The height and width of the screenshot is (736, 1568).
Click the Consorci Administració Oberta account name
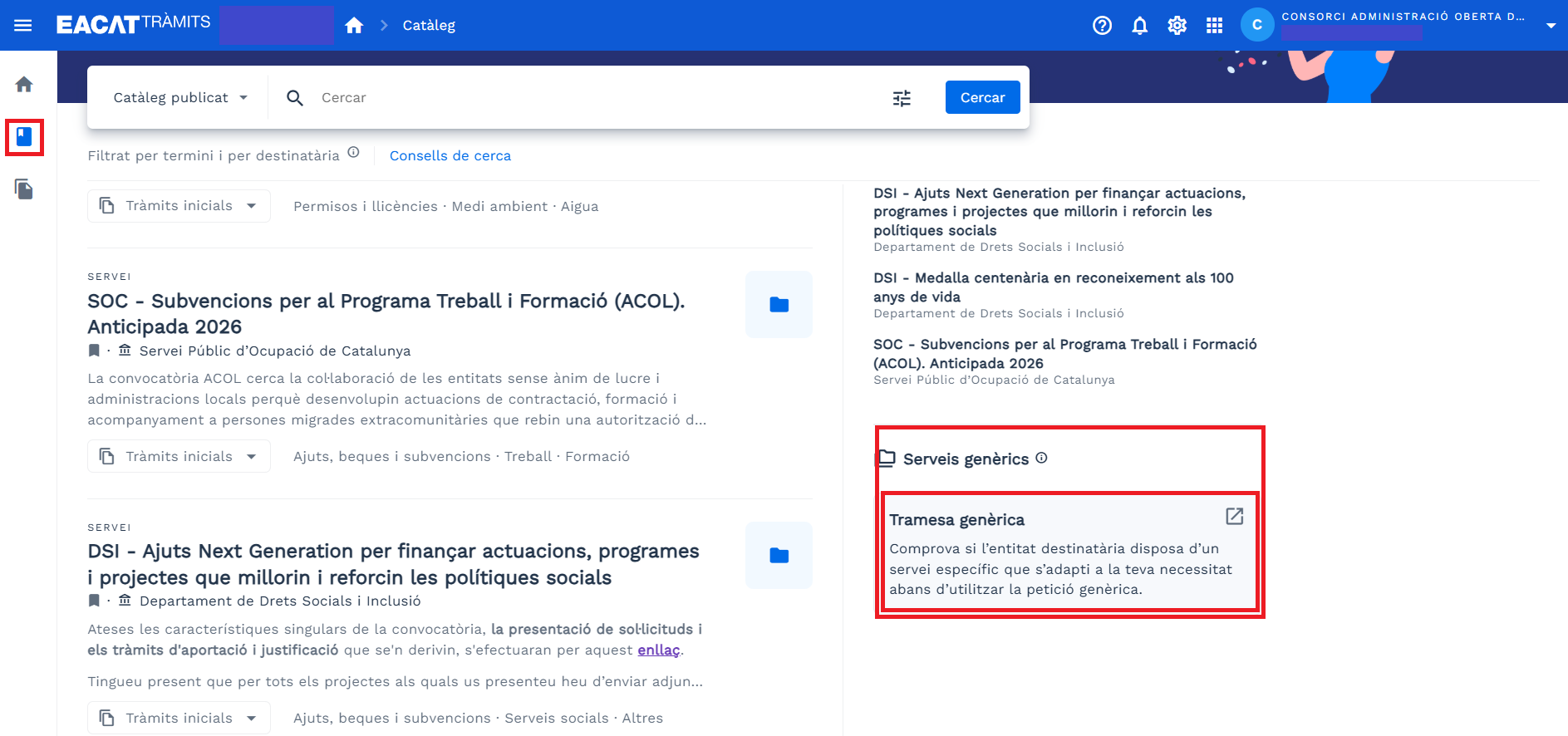pos(1403,17)
